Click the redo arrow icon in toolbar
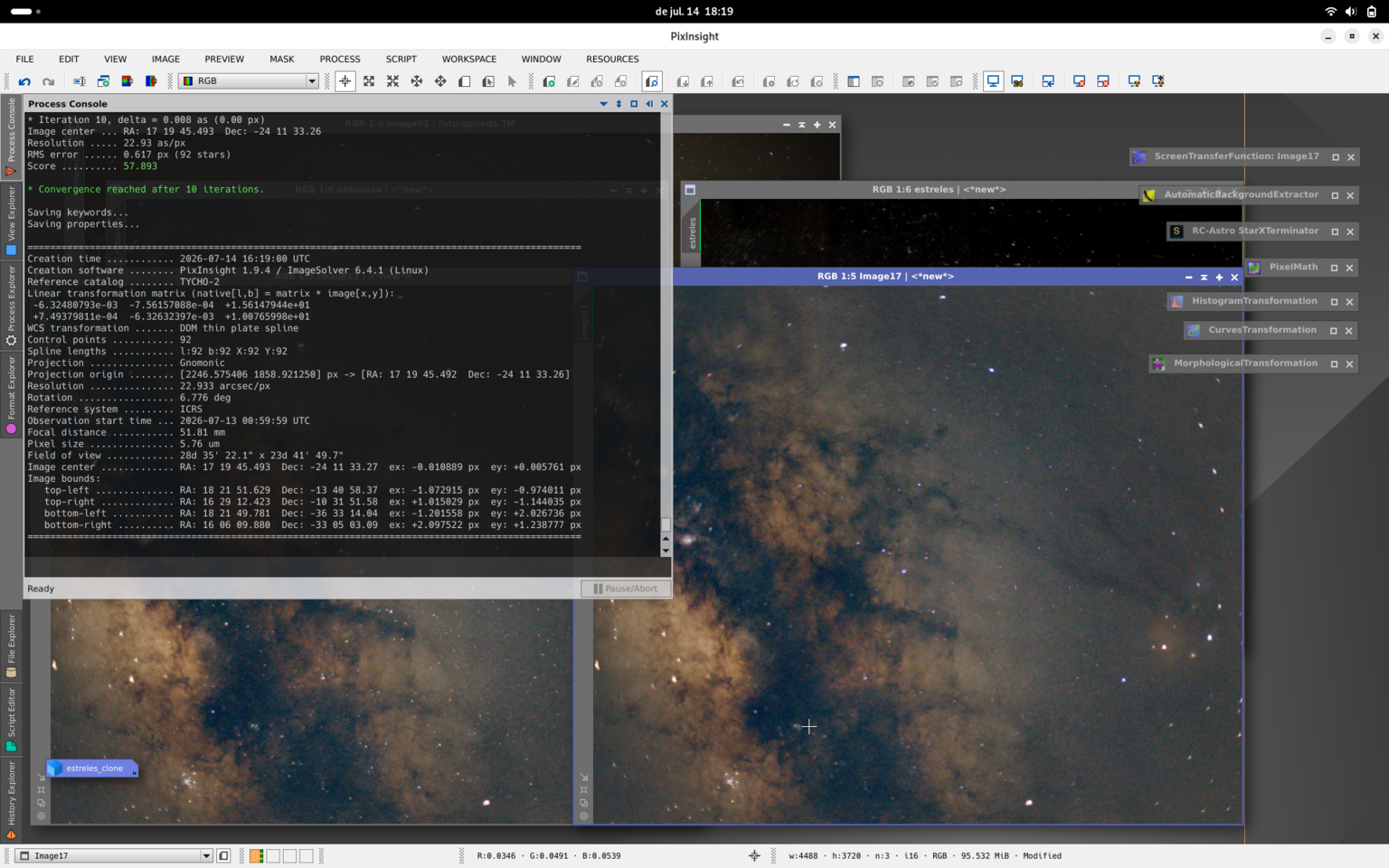Viewport: 1389px width, 868px height. tap(48, 81)
